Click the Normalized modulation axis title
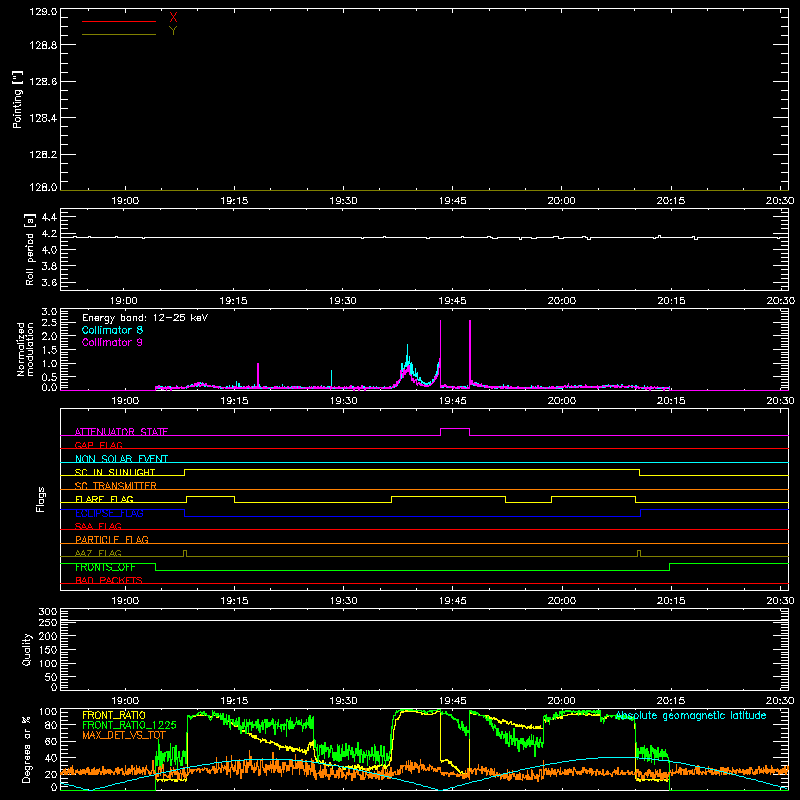Screen dimensions: 800x800 point(25,349)
